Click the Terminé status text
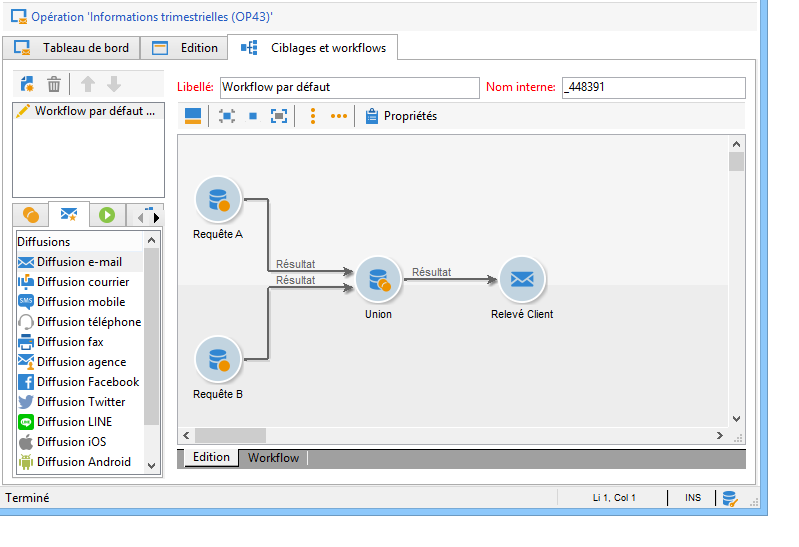Image resolution: width=799 pixels, height=547 pixels. (x=27, y=498)
